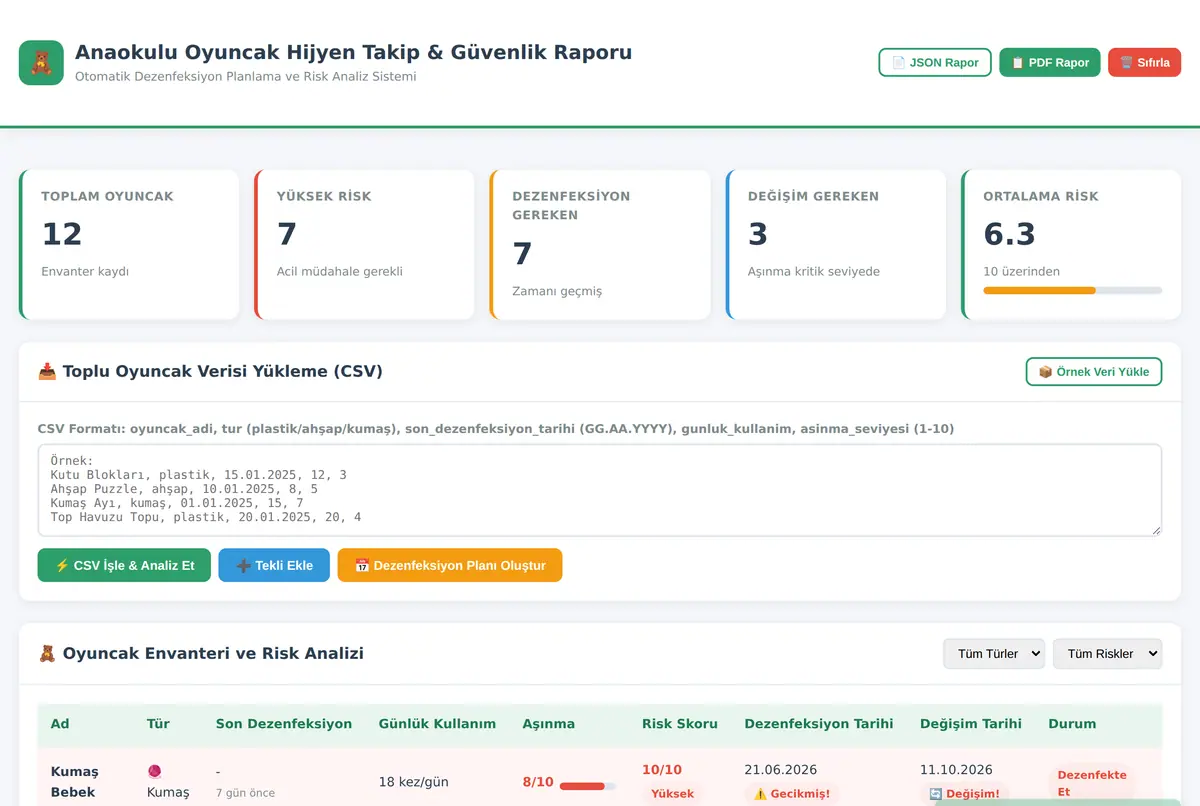The width and height of the screenshot is (1200, 806).
Task: Click the Toplam Oyuncak stat card
Action: click(x=129, y=244)
